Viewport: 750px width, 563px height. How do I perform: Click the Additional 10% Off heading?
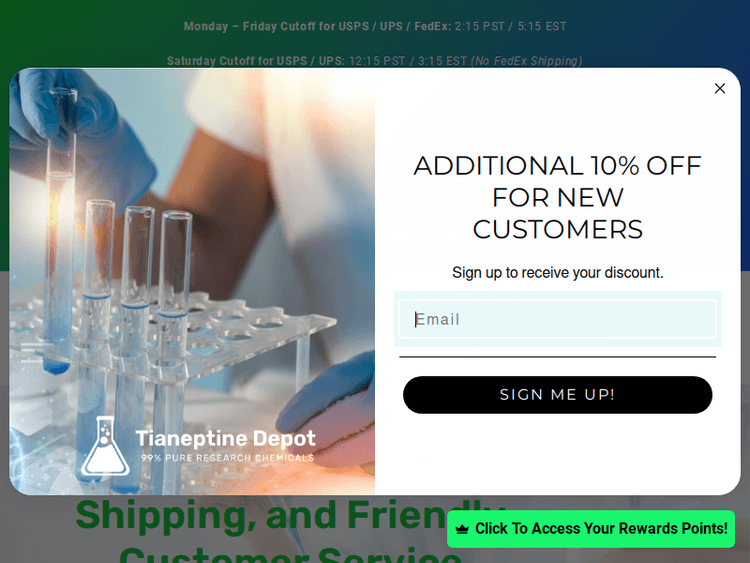pyautogui.click(x=557, y=198)
